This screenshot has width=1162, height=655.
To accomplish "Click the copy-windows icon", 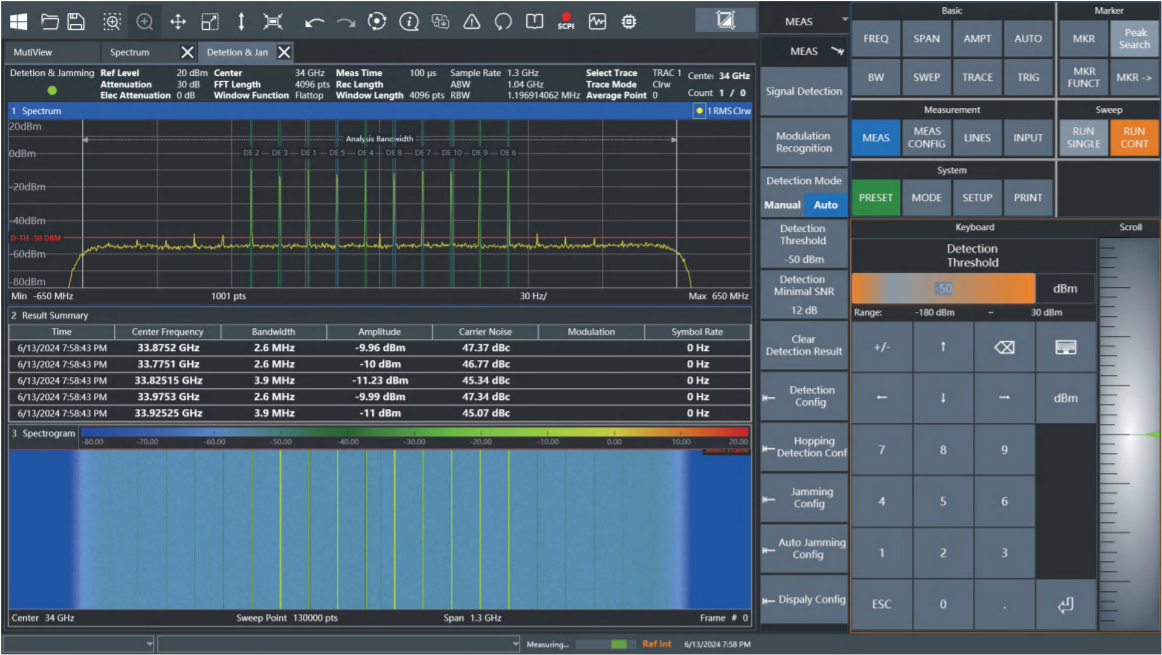I will click(441, 21).
